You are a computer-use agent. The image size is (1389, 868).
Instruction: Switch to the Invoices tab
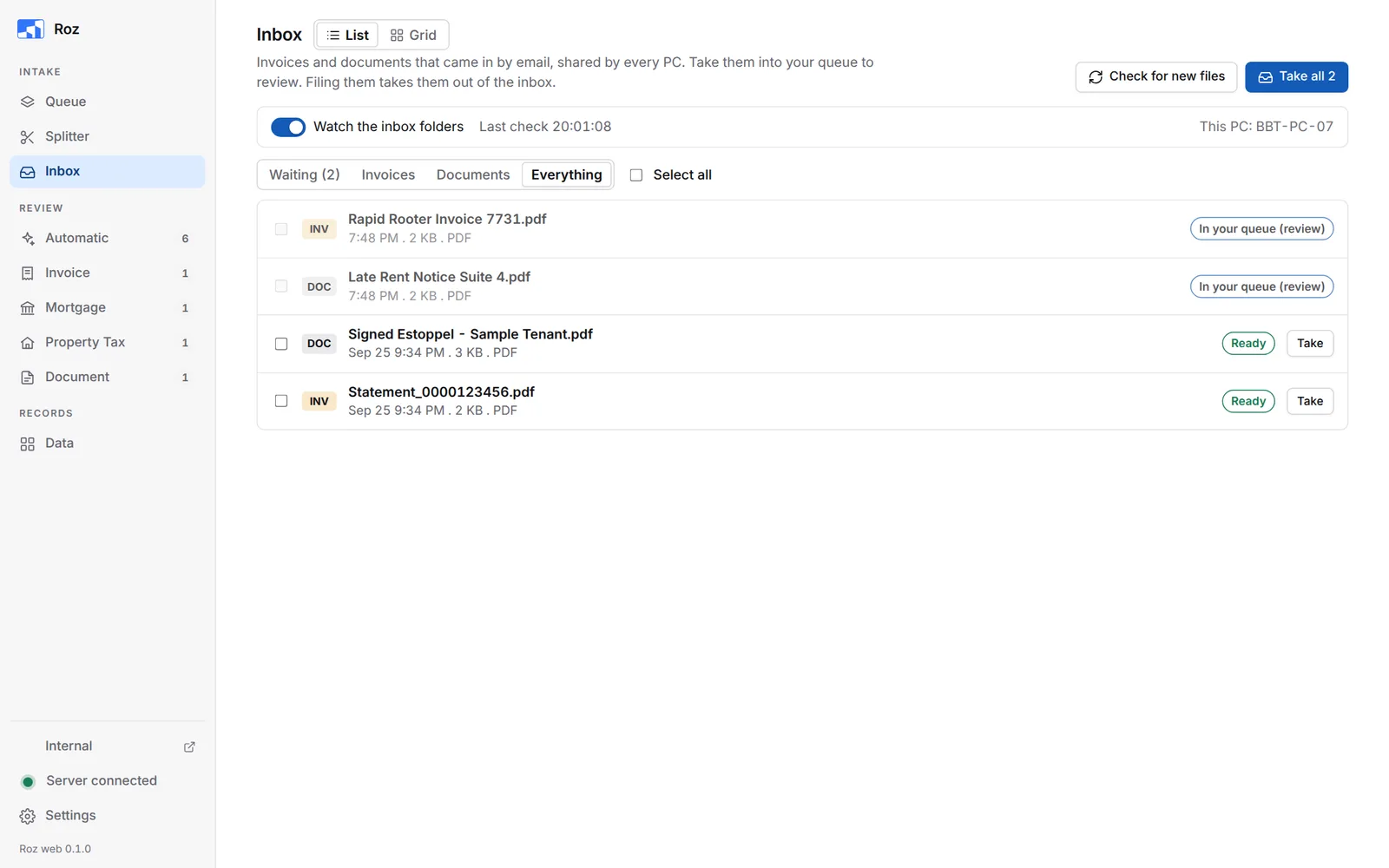388,174
